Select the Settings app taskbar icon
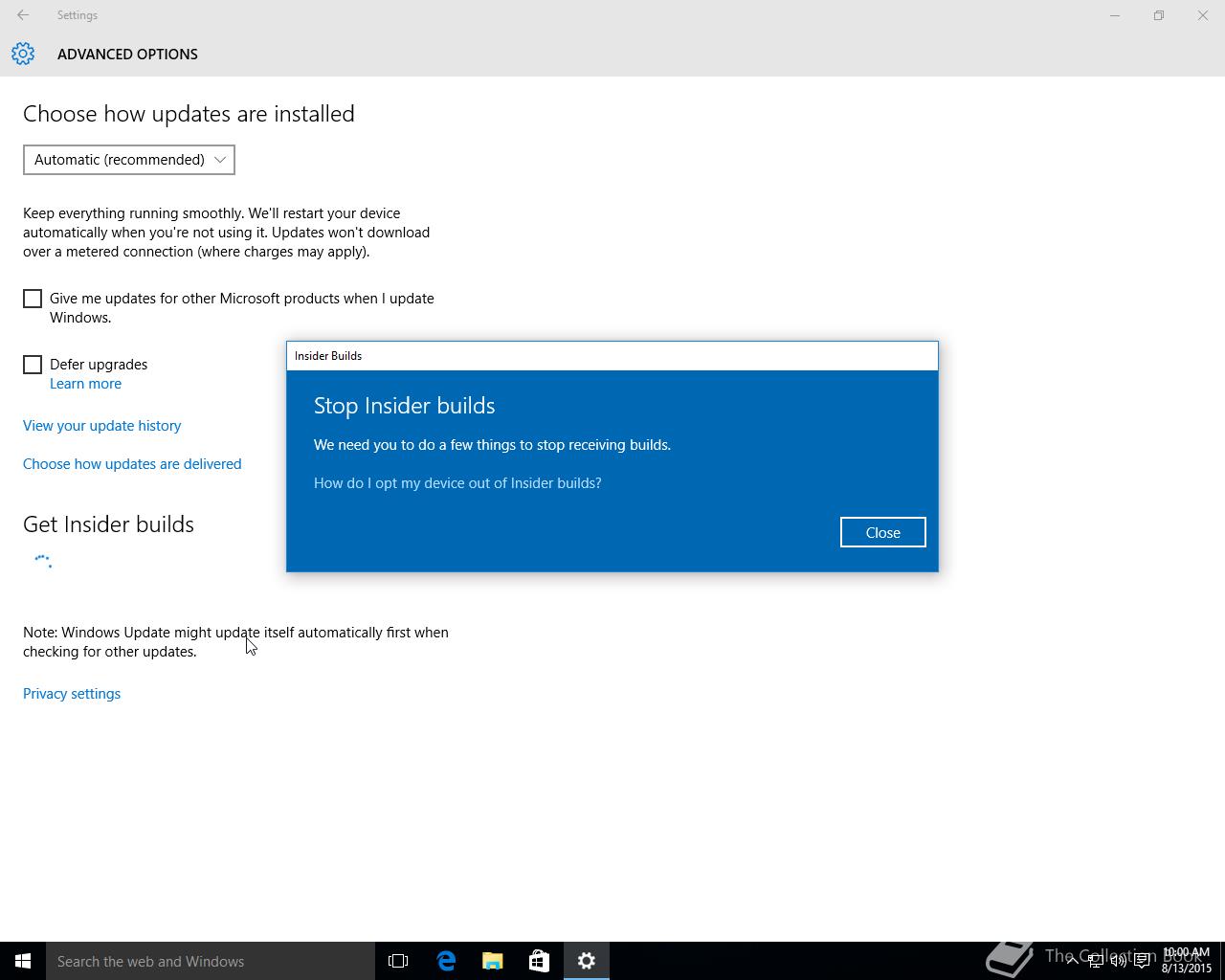 587,961
